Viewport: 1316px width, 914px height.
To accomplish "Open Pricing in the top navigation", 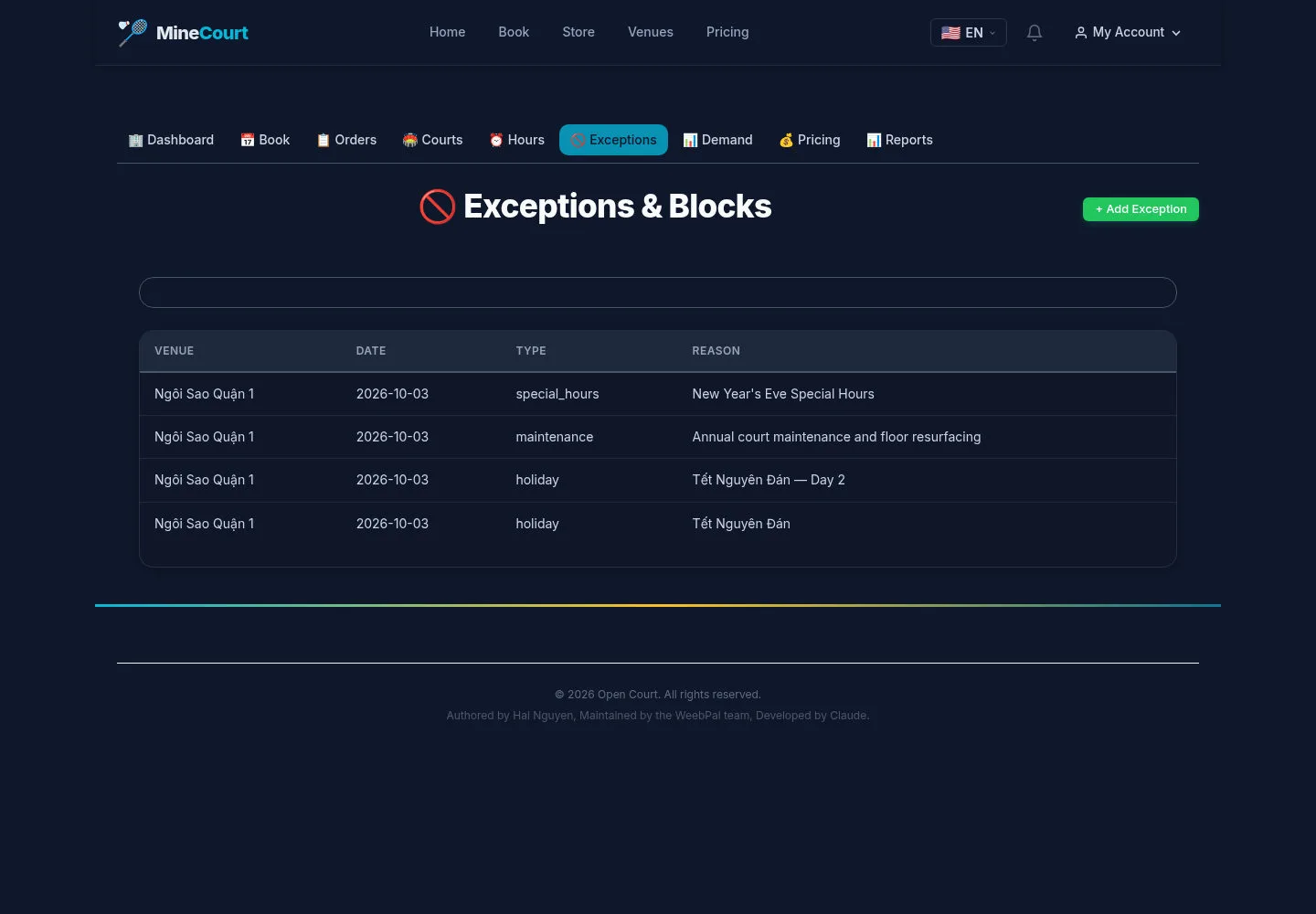I will tap(727, 32).
